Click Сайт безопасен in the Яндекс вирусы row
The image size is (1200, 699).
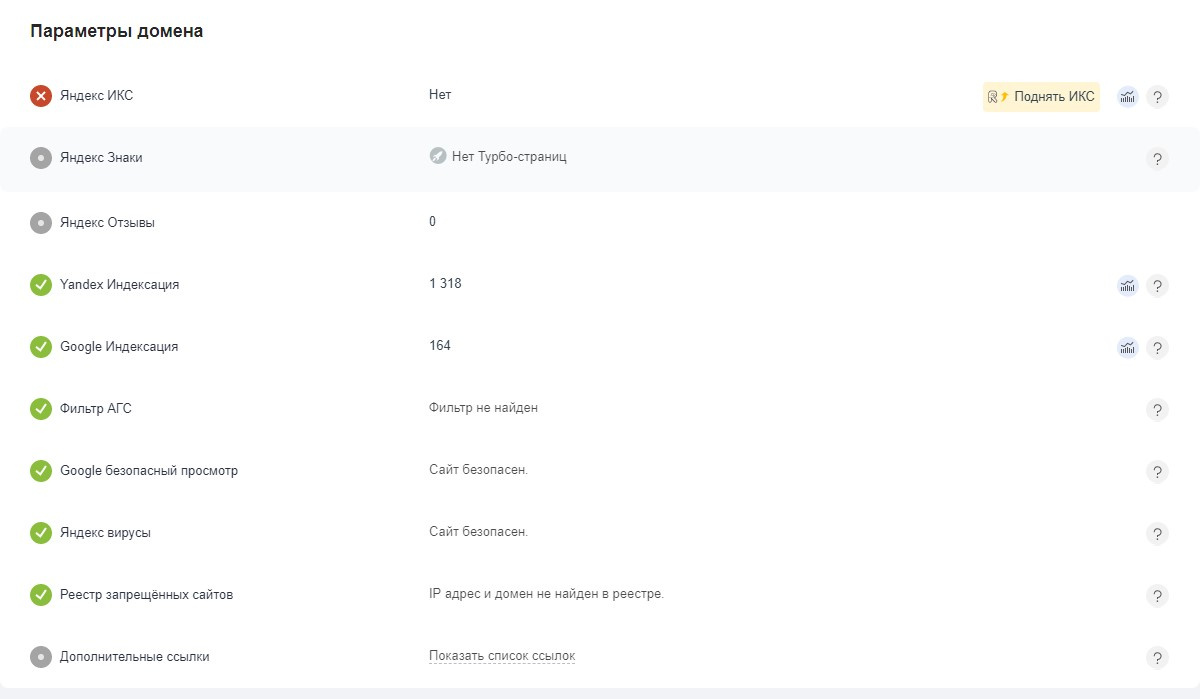[478, 532]
